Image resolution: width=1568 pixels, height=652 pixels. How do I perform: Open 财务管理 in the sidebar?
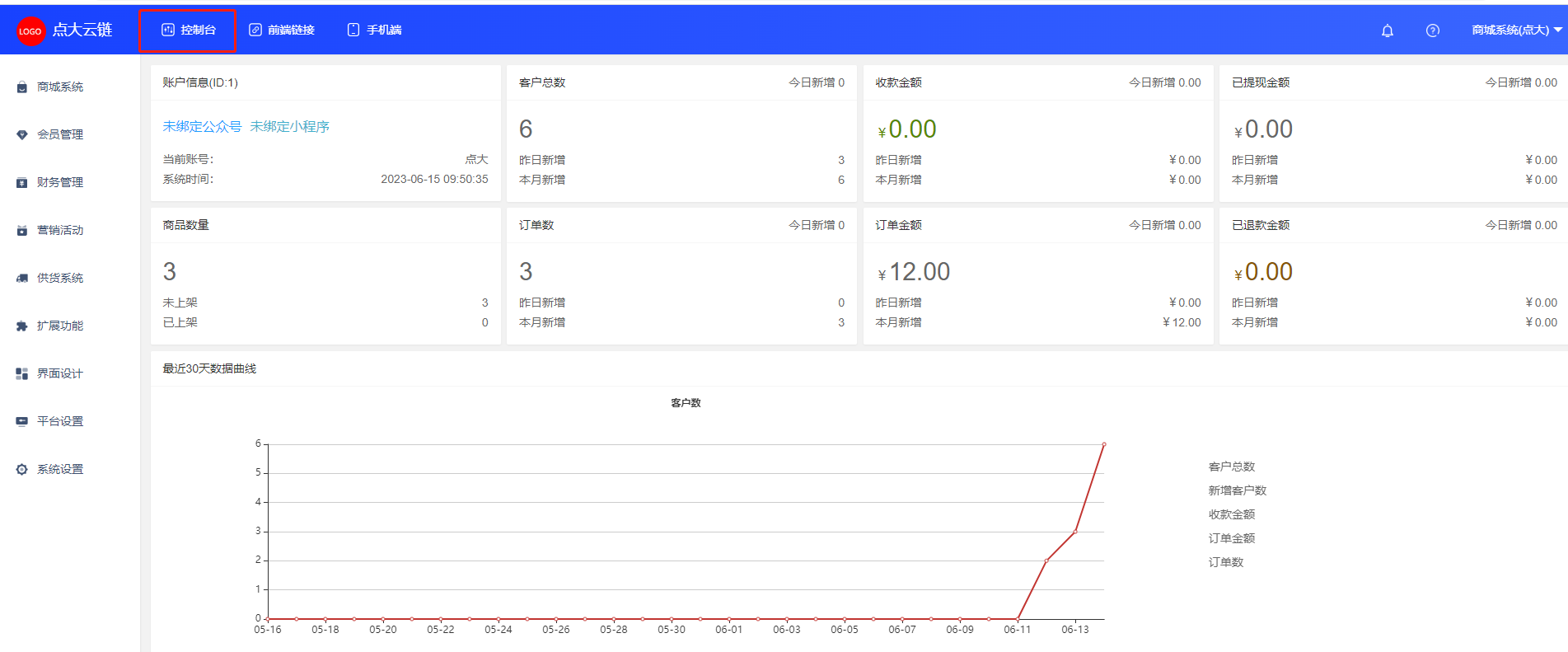[60, 182]
